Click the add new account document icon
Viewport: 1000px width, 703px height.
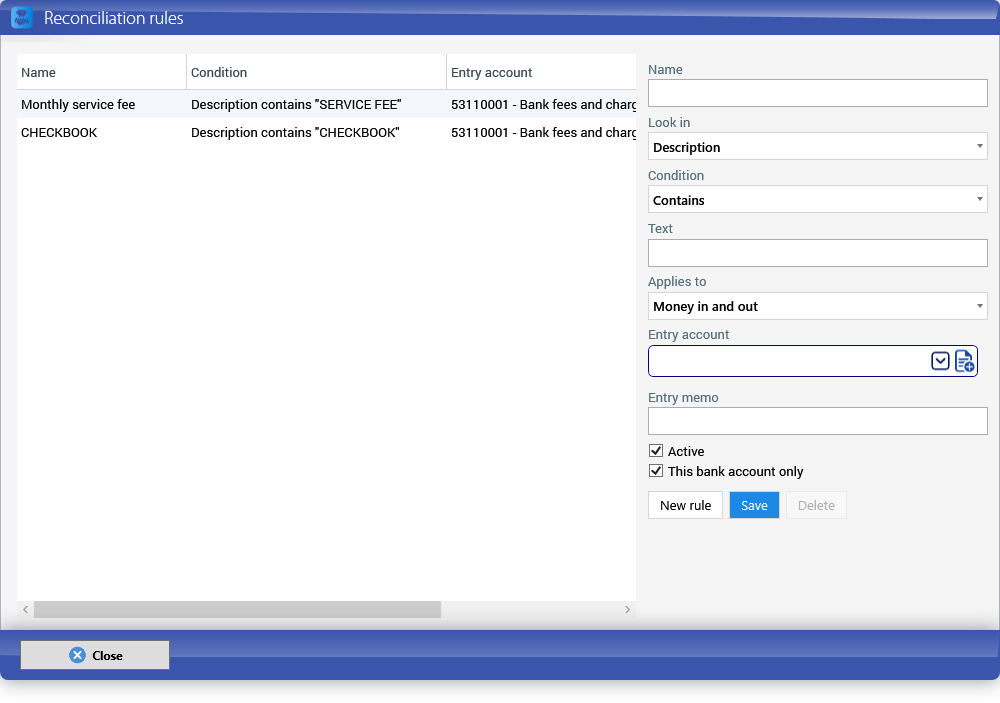(964, 361)
